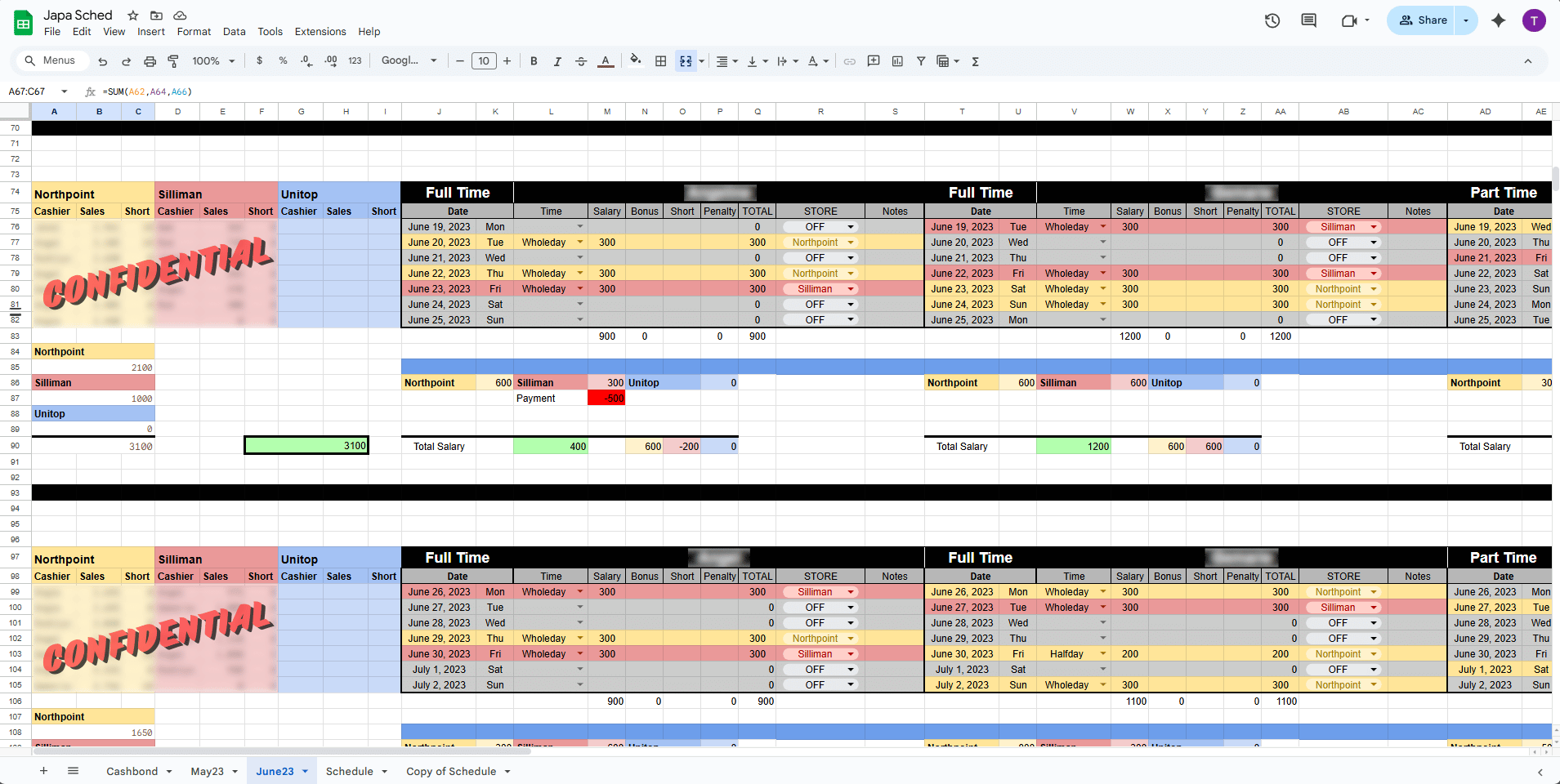Open the zoom 100% dropdown
Image resolution: width=1560 pixels, height=784 pixels.
(x=213, y=61)
